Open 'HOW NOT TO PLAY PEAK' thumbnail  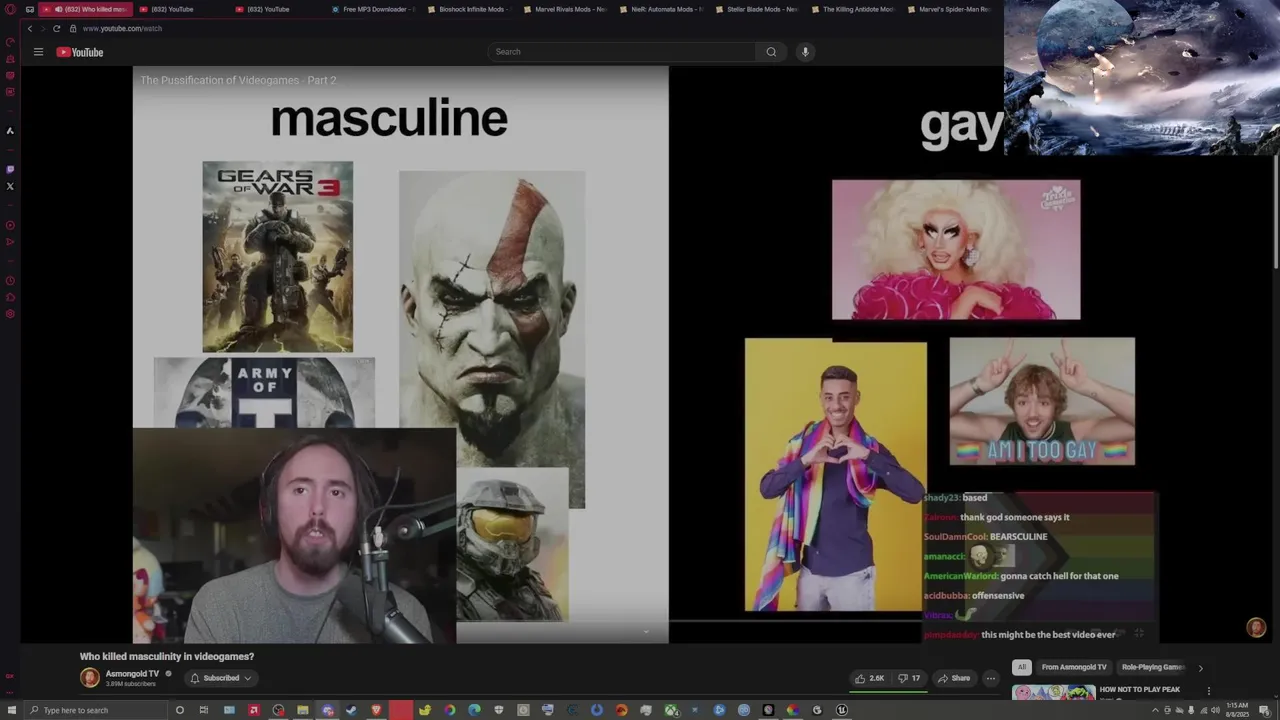point(1053,692)
